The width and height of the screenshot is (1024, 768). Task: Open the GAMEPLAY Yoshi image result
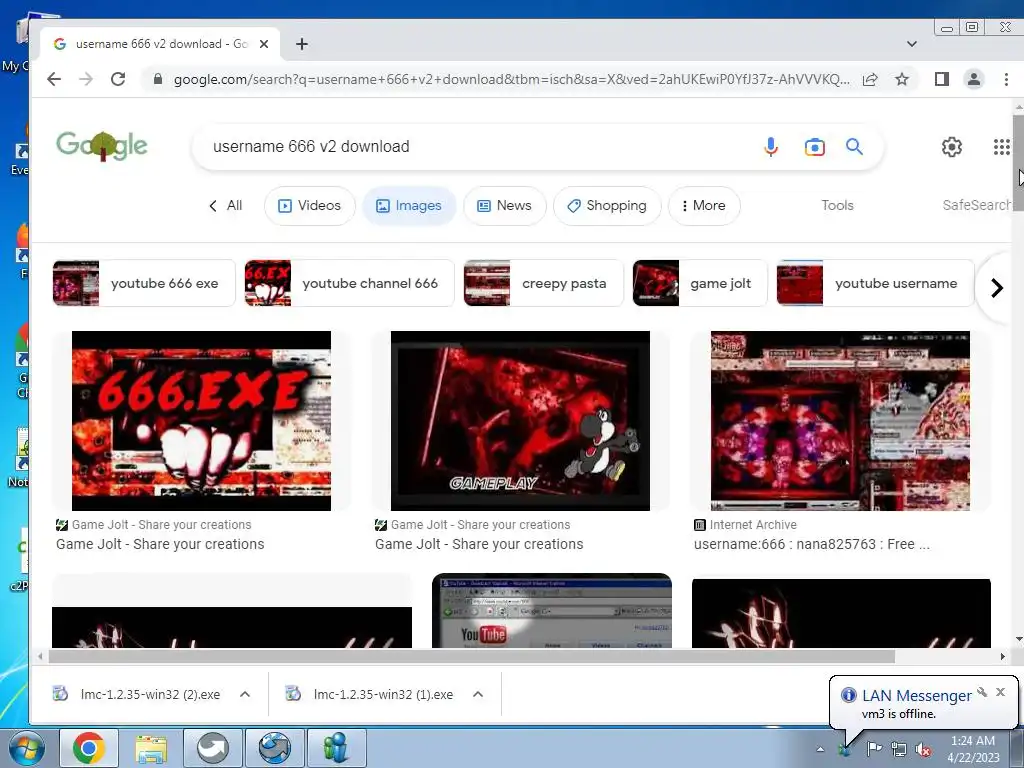[x=520, y=421]
